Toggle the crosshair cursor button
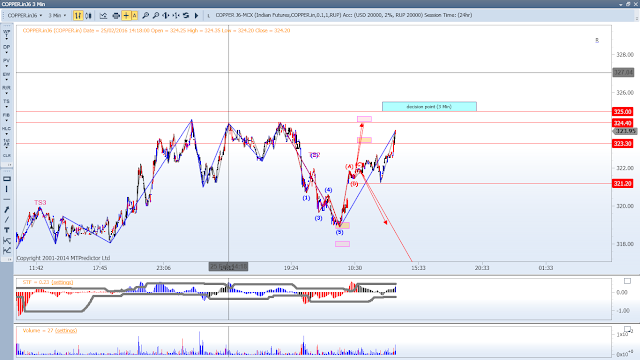Viewport: 640px width, 360px height. point(126,16)
